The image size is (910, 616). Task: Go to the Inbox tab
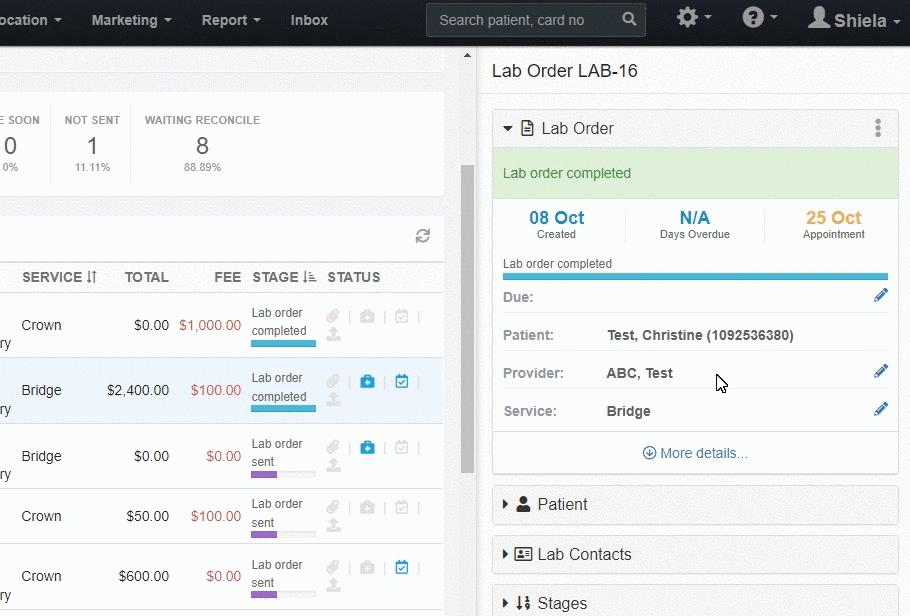309,20
